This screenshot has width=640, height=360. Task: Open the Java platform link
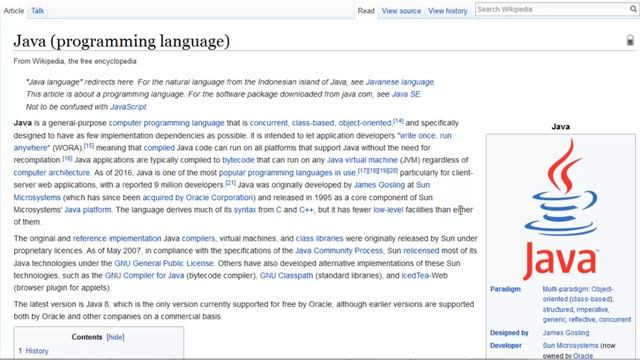pyautogui.click(x=88, y=210)
